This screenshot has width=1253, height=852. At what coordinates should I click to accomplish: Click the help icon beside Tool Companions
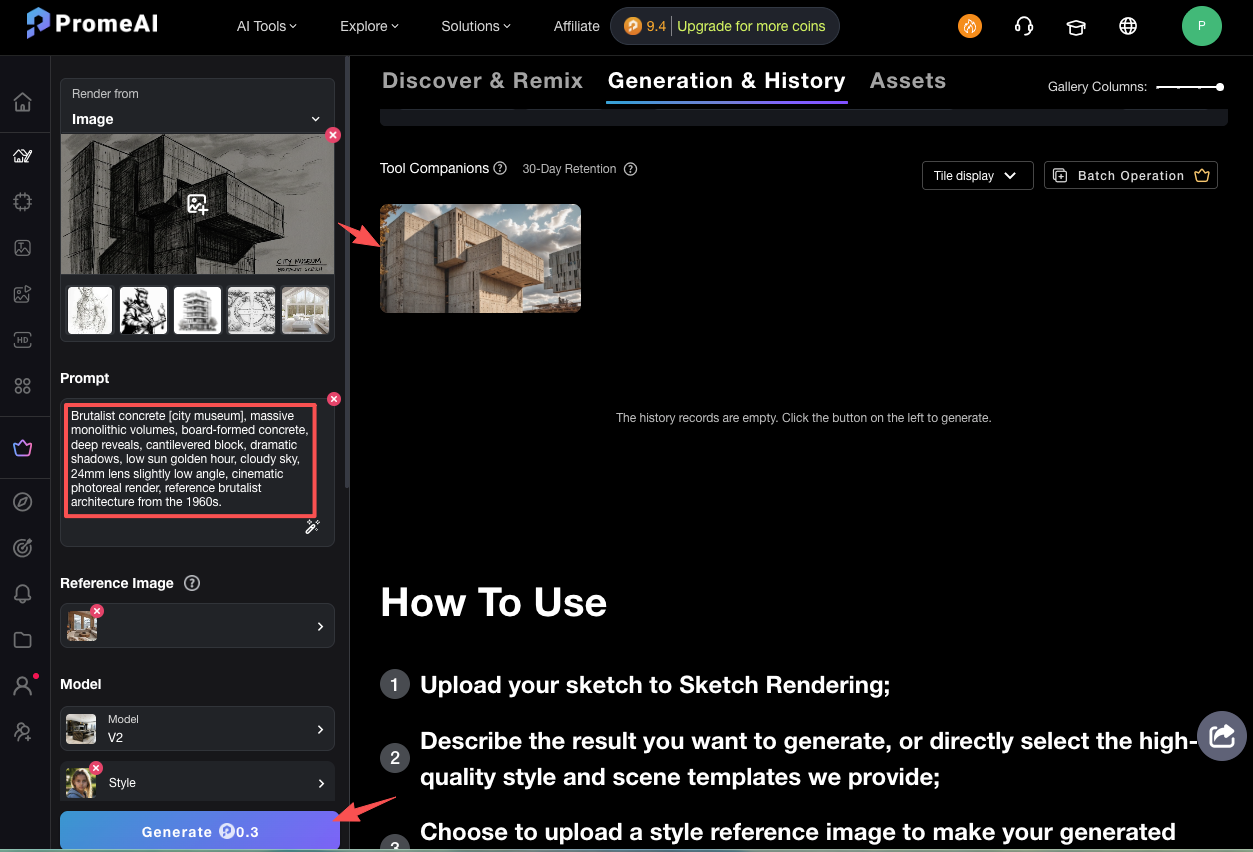(x=500, y=168)
